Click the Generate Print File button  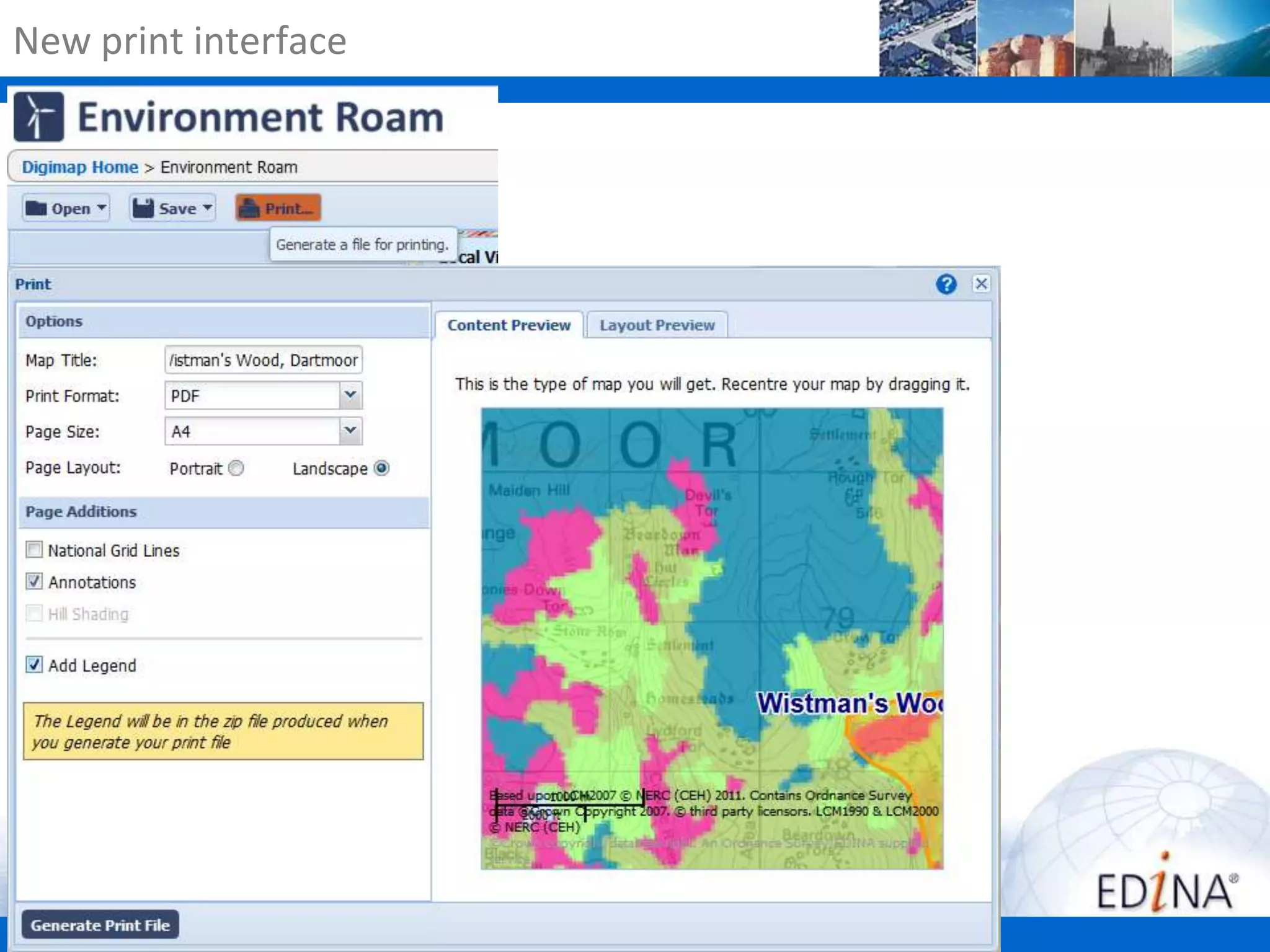[100, 925]
